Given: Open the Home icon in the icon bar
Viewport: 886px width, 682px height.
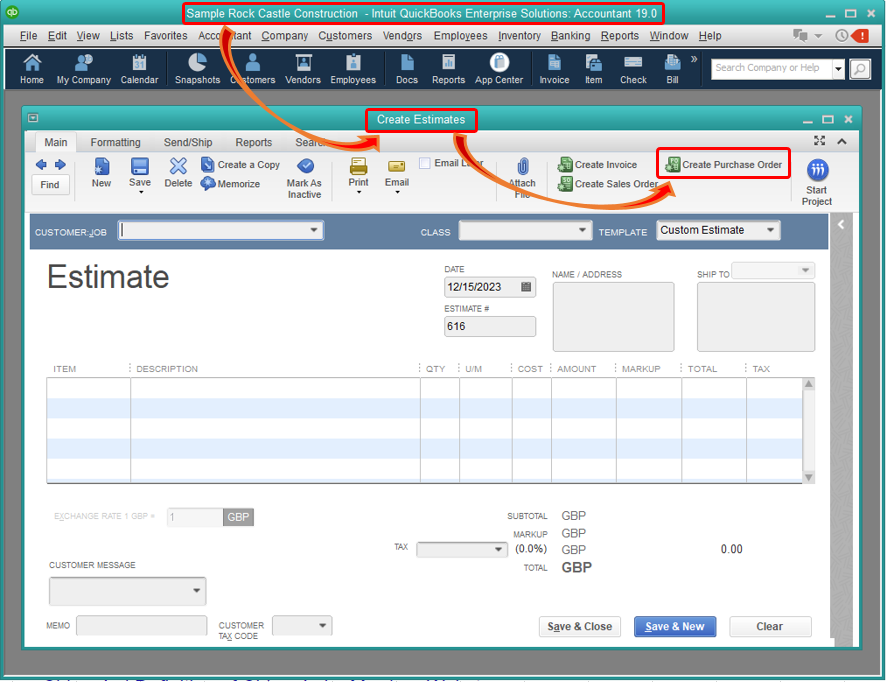Looking at the screenshot, I should pos(32,68).
